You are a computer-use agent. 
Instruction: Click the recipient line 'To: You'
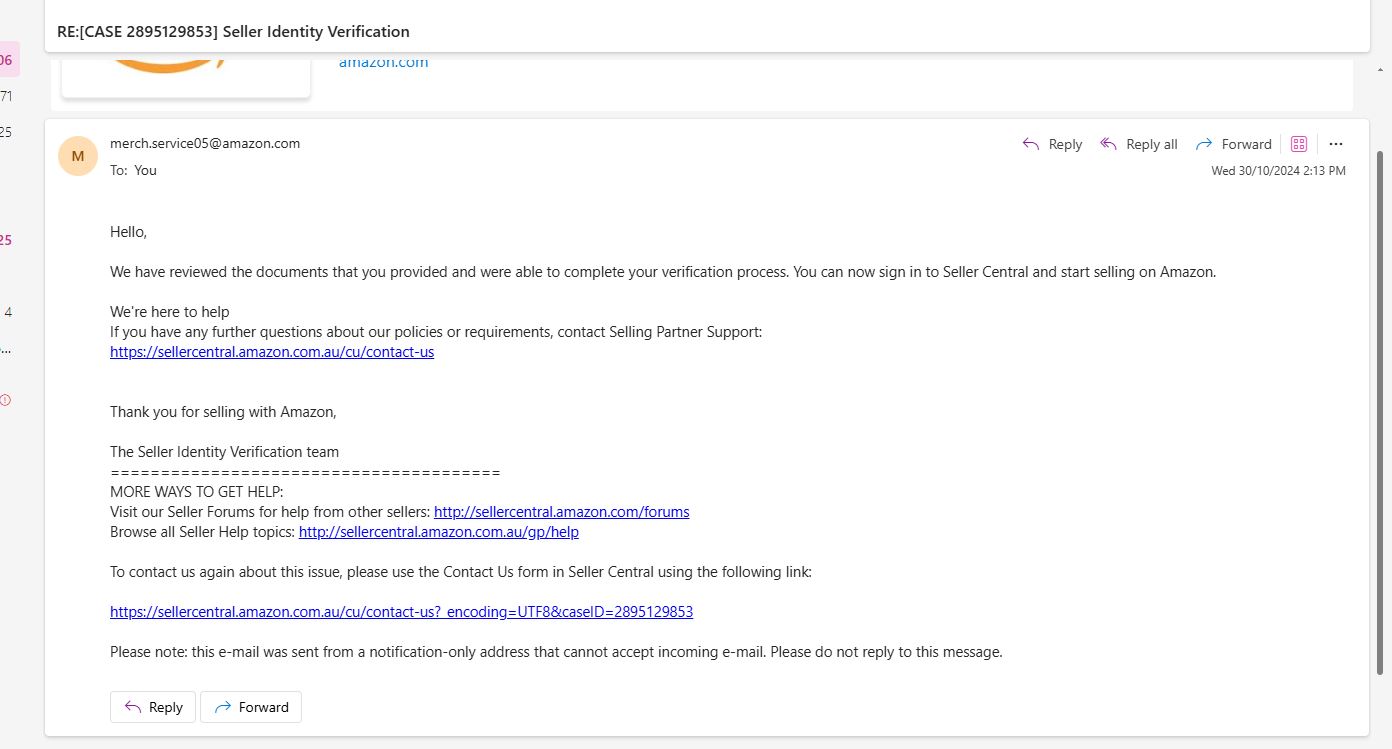point(133,170)
